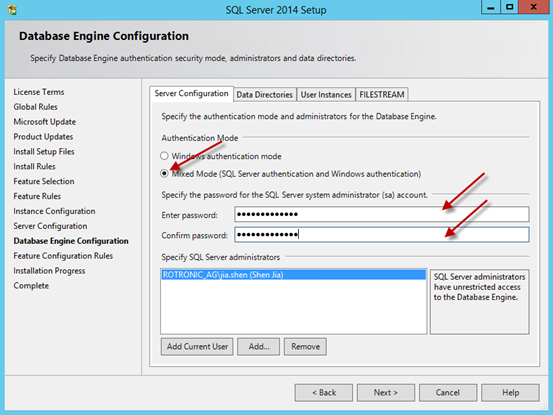Click Install Rules step
Screen dimensions: 553x415
pos(35,166)
